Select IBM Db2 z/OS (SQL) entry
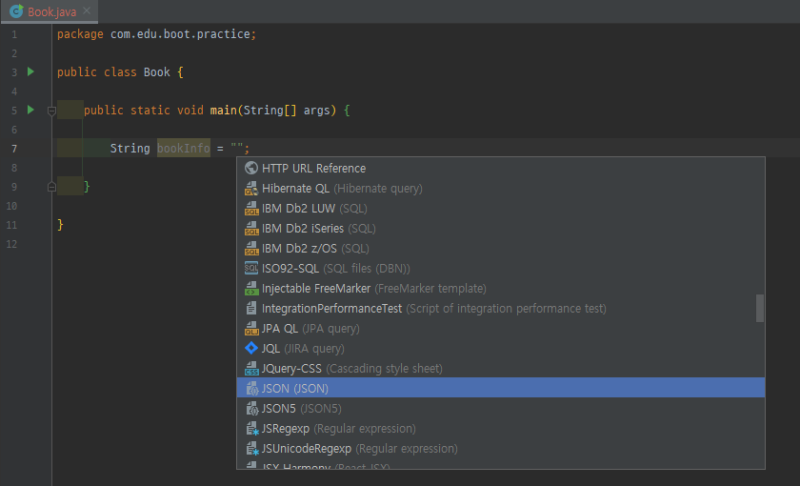Viewport: 800px width, 486px height. tap(501, 248)
